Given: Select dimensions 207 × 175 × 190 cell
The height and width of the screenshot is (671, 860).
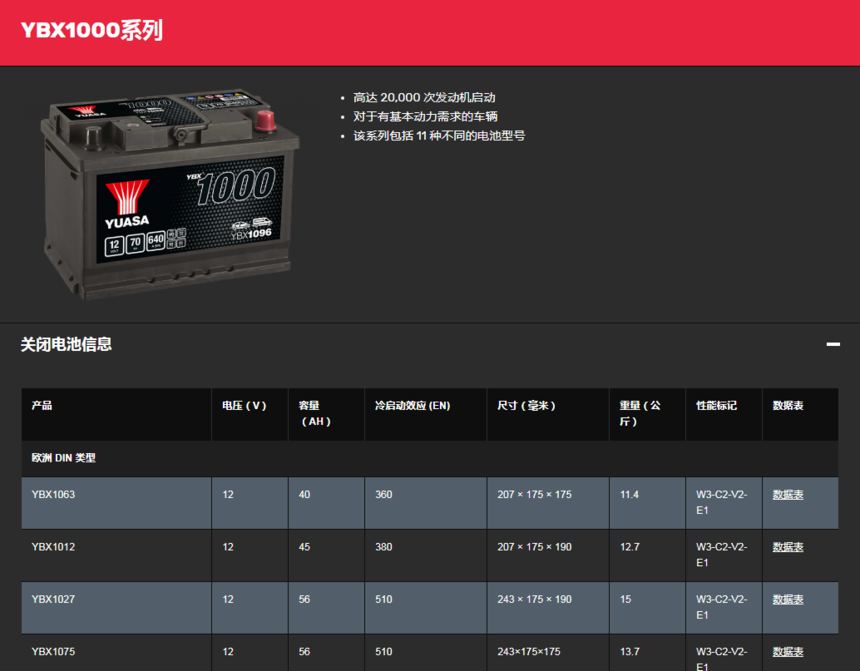Looking at the screenshot, I should click(x=548, y=555).
